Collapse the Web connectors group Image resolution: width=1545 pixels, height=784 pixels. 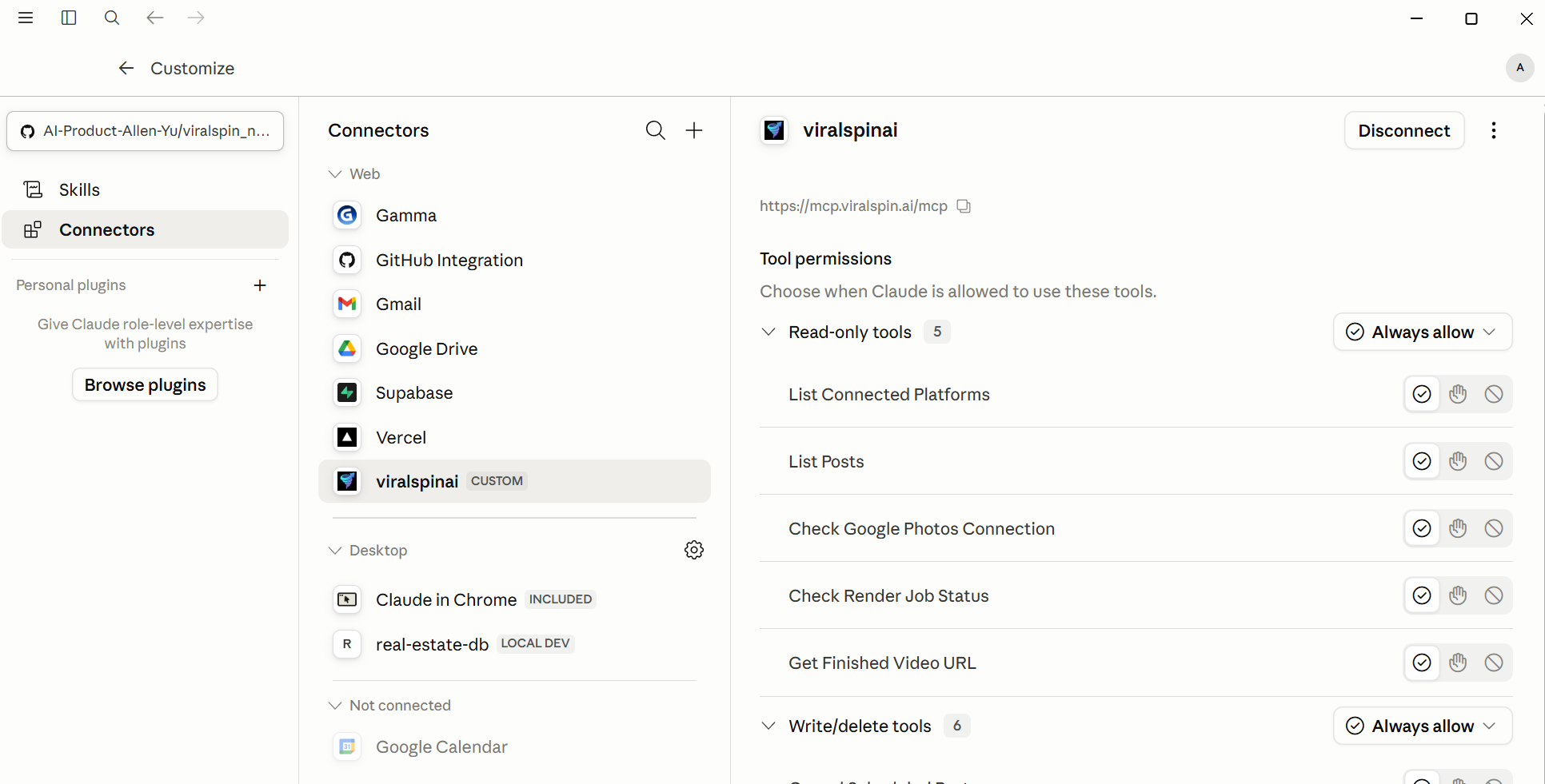point(335,174)
